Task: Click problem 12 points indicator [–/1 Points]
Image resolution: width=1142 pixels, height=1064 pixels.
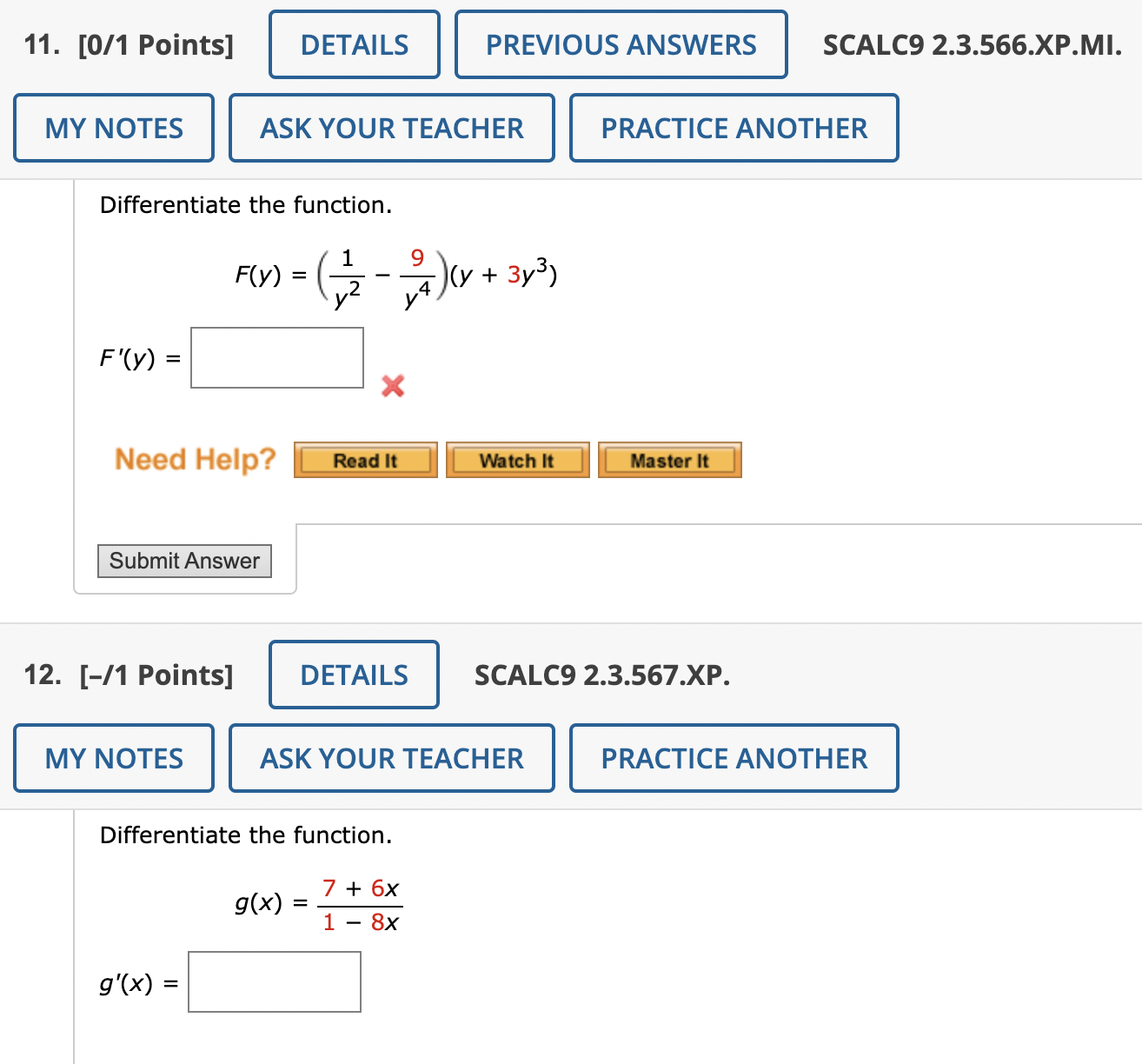Action: click(156, 675)
